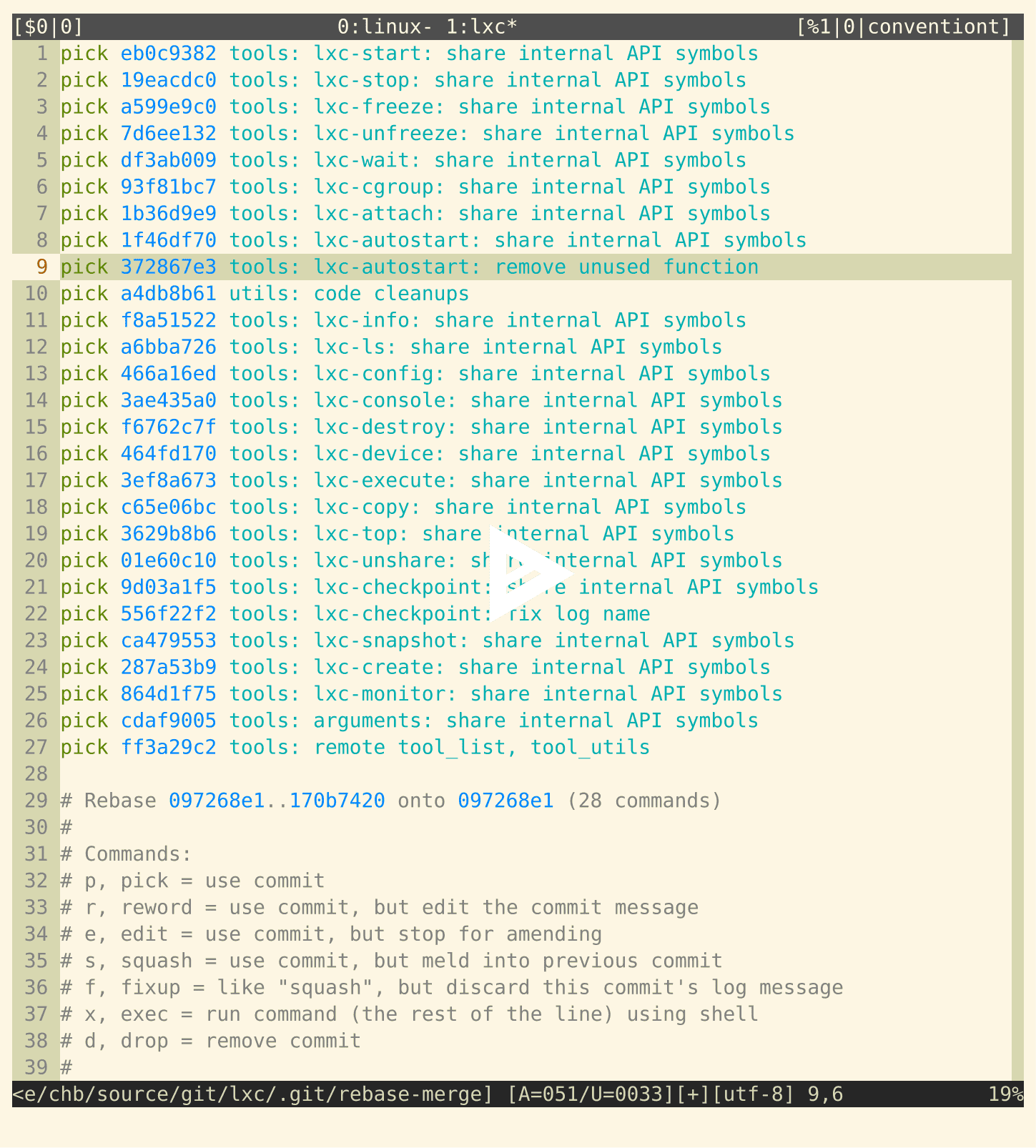Click line number 9 in the gutter
The height and width of the screenshot is (1148, 1036).
point(42,267)
